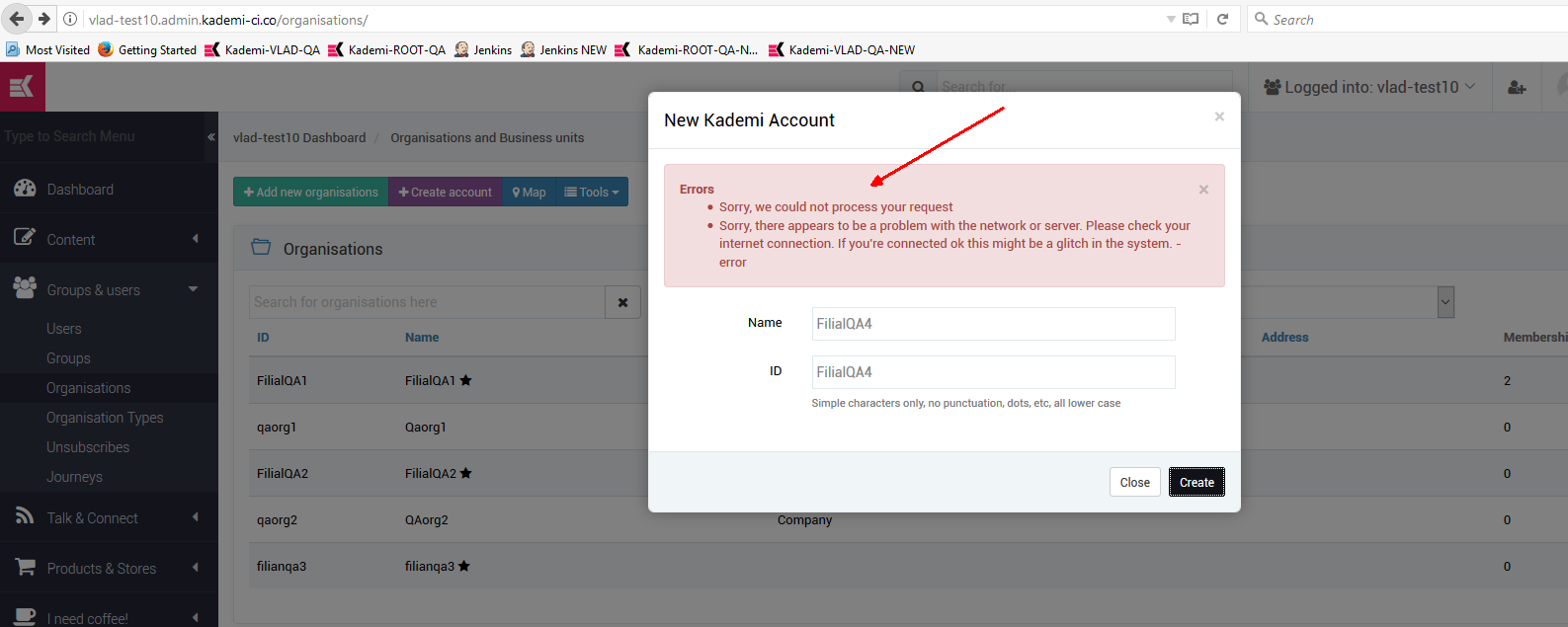This screenshot has width=1568, height=627.
Task: Dismiss the Errors alert with its X
Action: tap(1203, 190)
